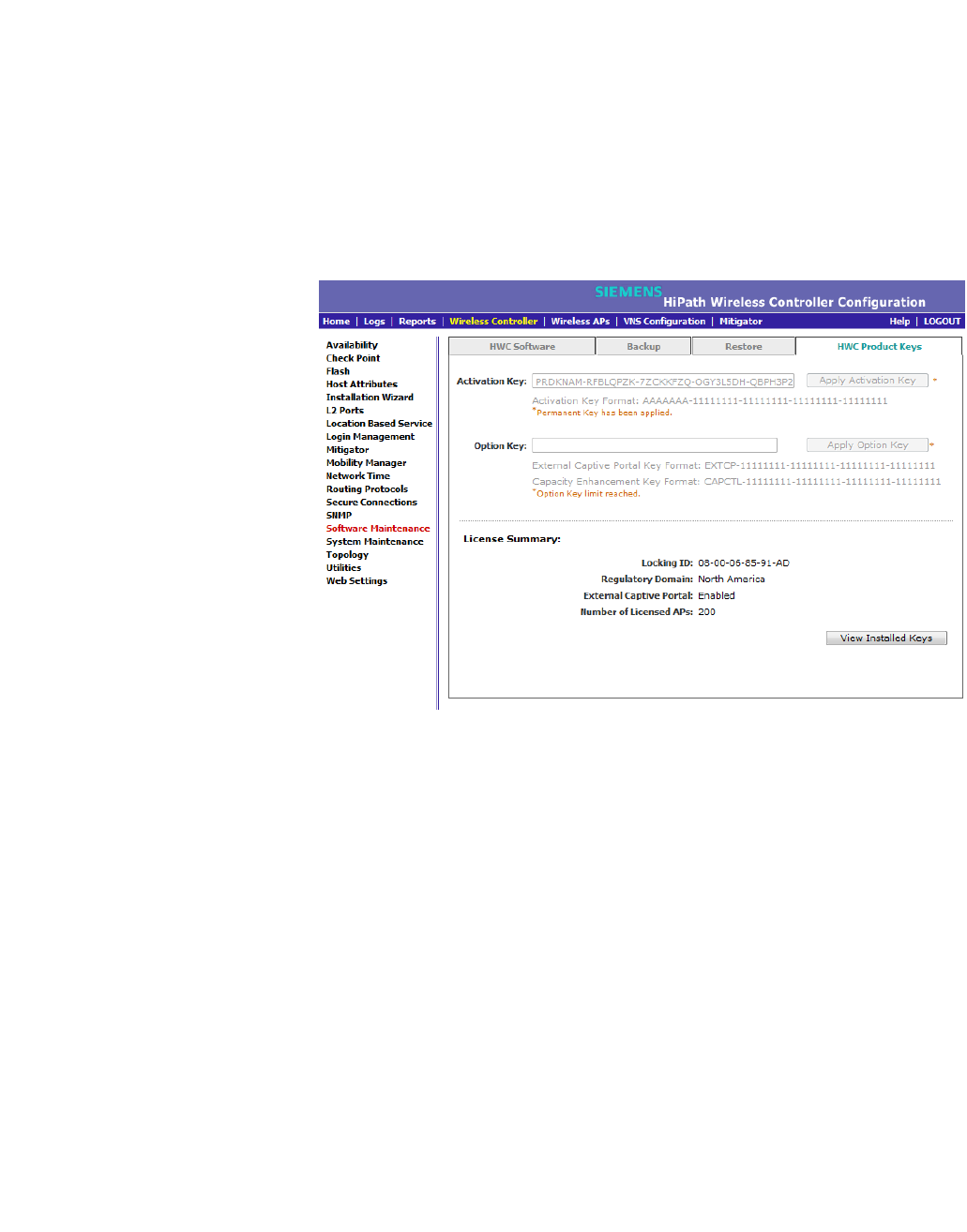
Task: Click the View Installed Keys button
Action: (x=886, y=639)
